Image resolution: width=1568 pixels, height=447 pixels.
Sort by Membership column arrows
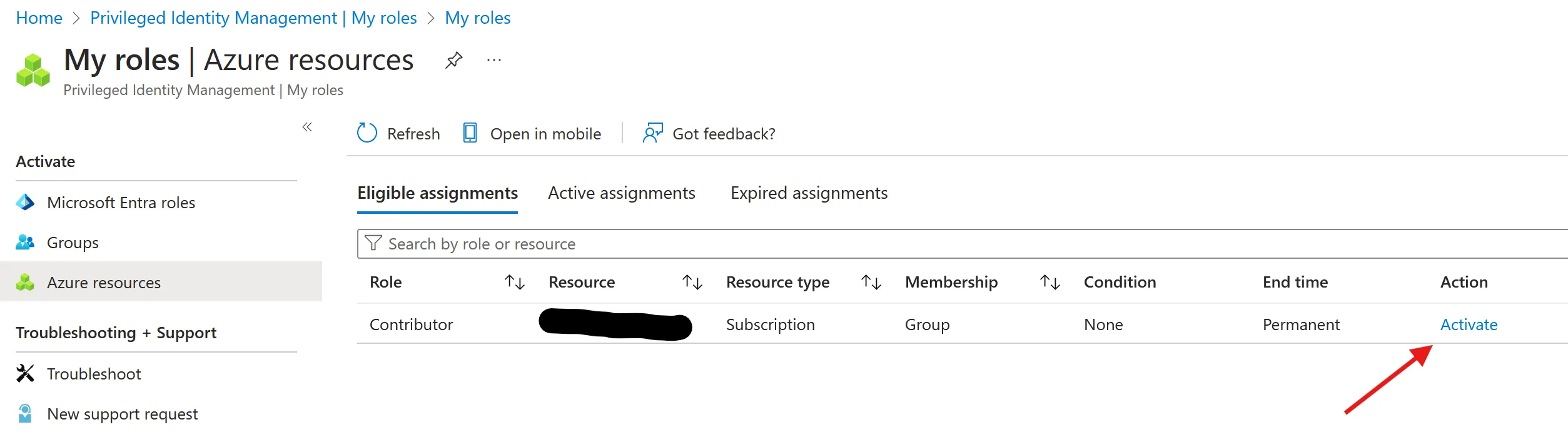1050,283
